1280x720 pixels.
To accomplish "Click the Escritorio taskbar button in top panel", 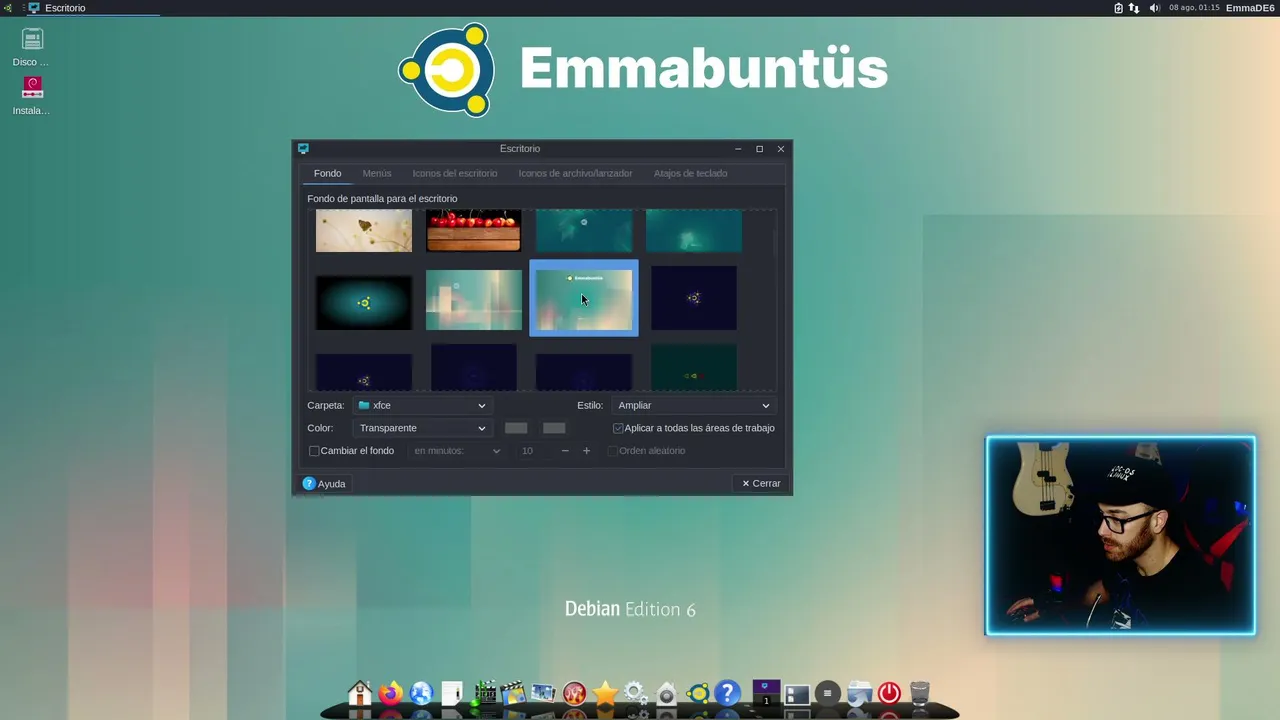I will tap(93, 8).
